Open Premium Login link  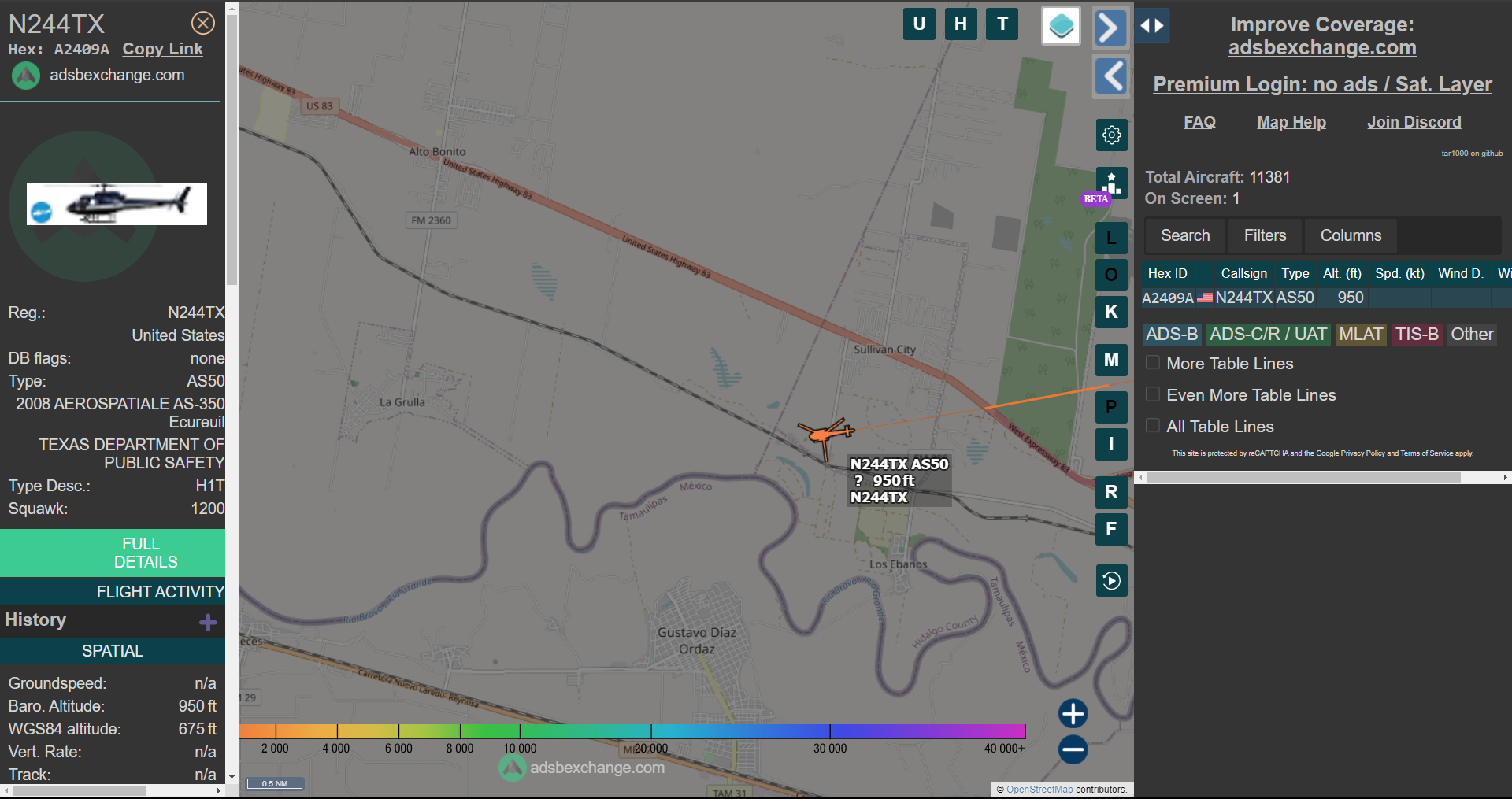click(1322, 84)
